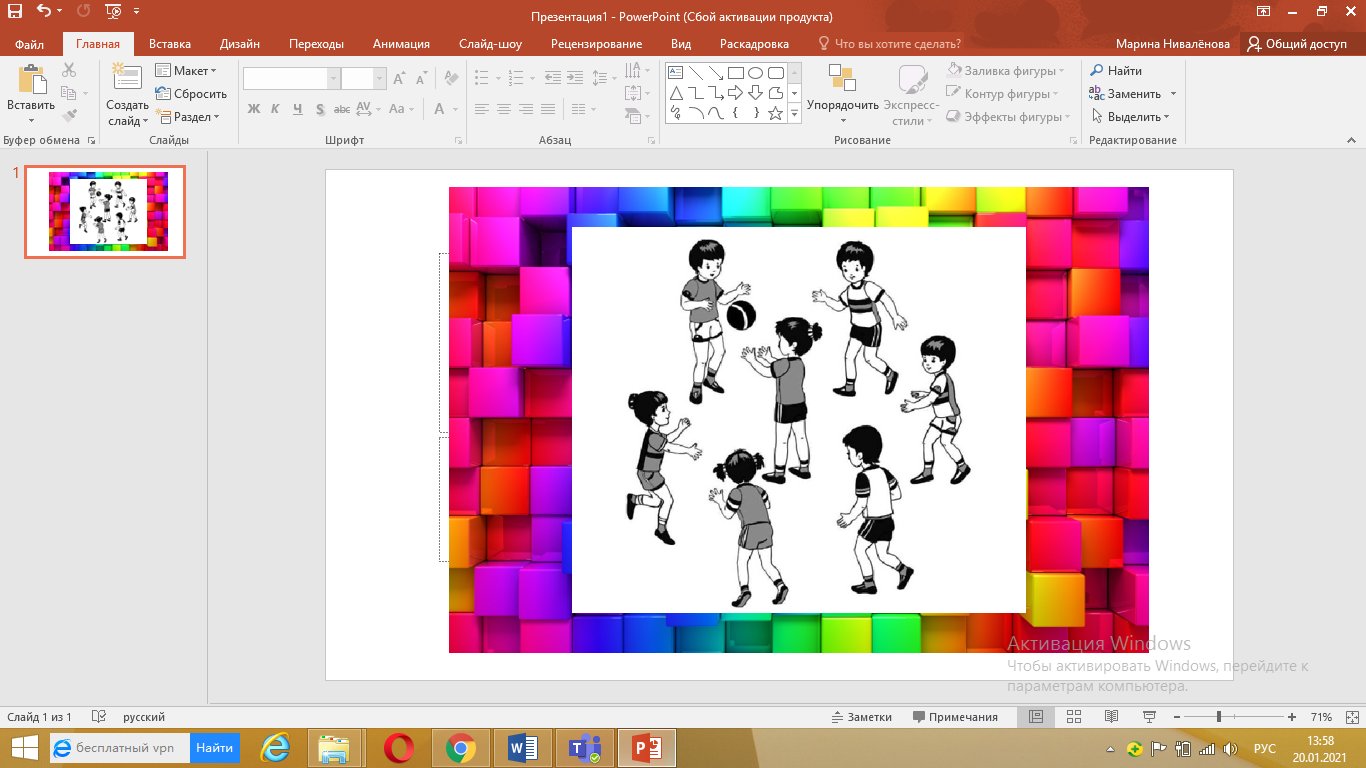The image size is (1366, 768).
Task: Select the text box shape in gallery
Action: pyautogui.click(x=675, y=72)
